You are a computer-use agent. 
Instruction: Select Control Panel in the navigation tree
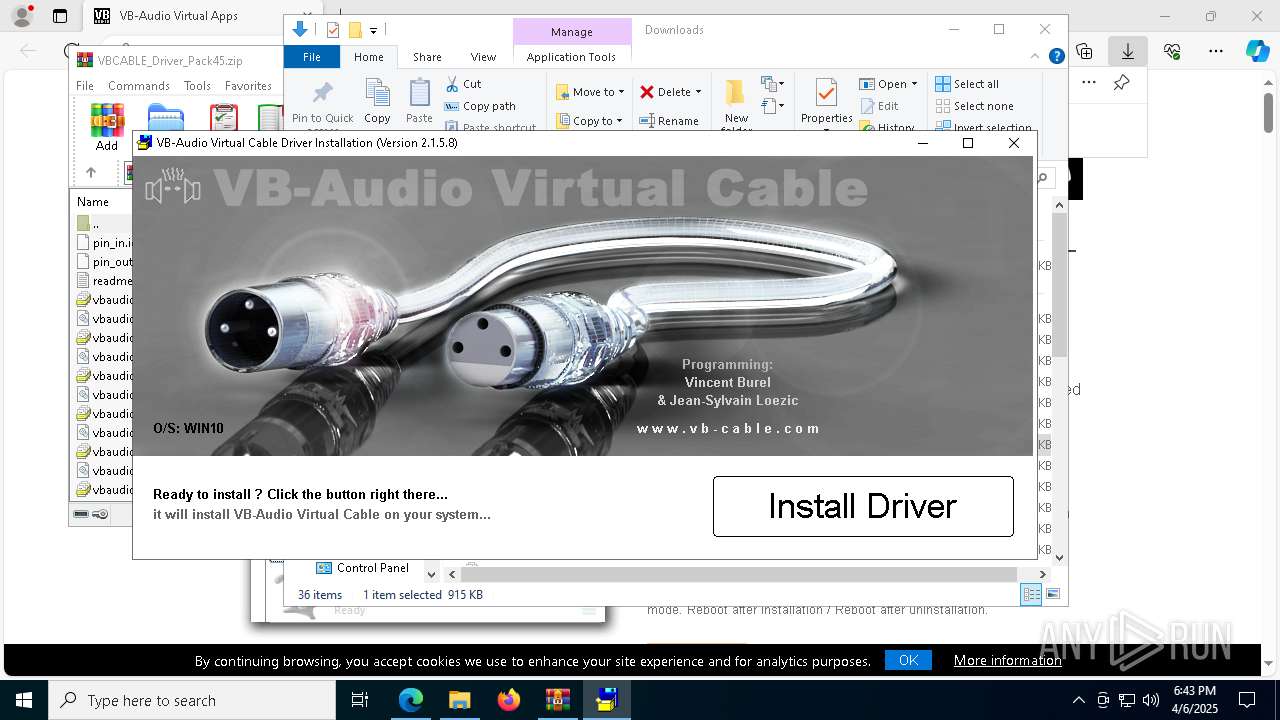point(362,568)
